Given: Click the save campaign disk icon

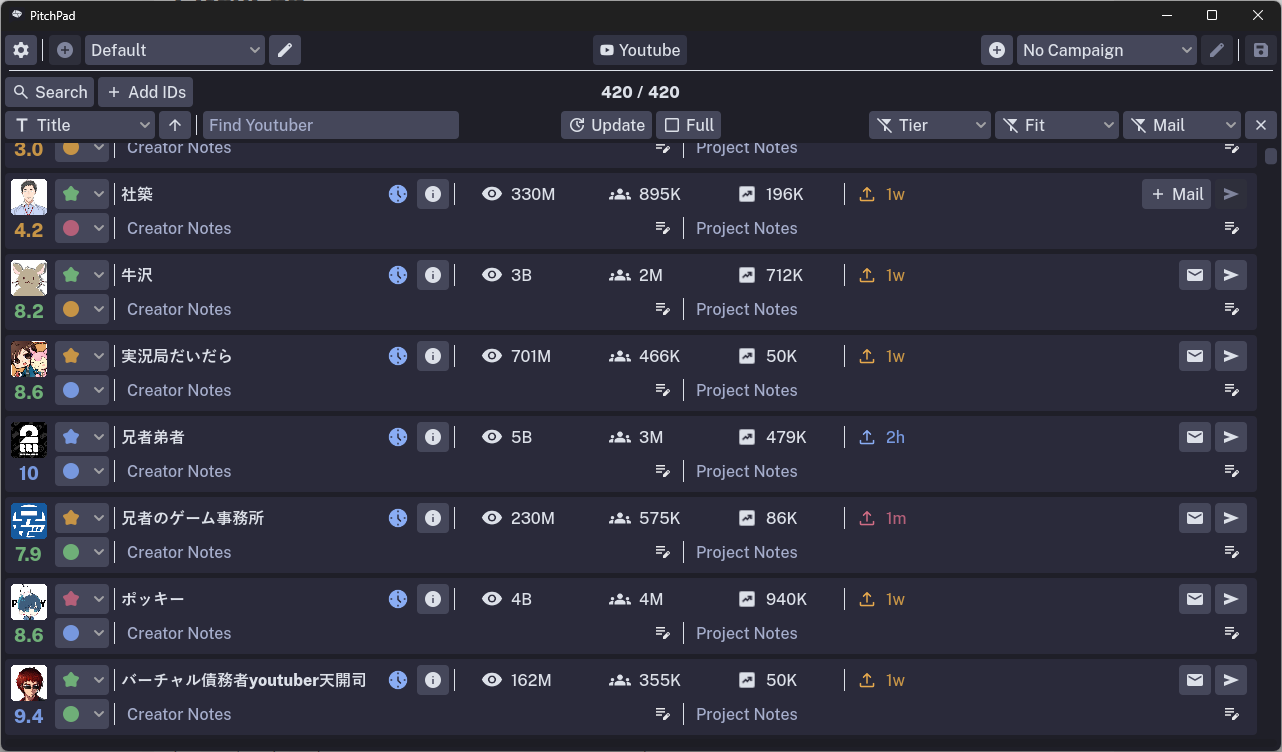Looking at the screenshot, I should tap(1260, 50).
